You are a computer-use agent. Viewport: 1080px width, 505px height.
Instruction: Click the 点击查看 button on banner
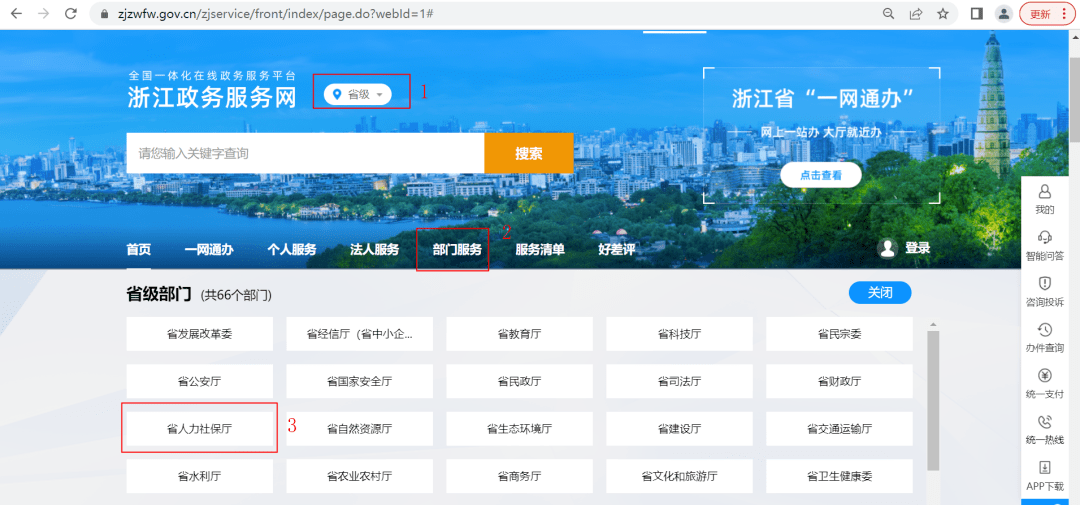(x=820, y=175)
